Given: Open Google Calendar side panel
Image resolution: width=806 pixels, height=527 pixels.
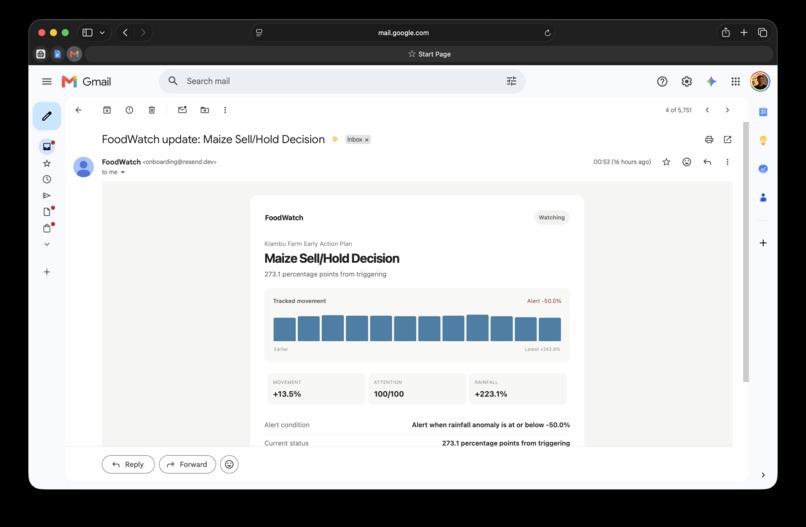Looking at the screenshot, I should 763,112.
